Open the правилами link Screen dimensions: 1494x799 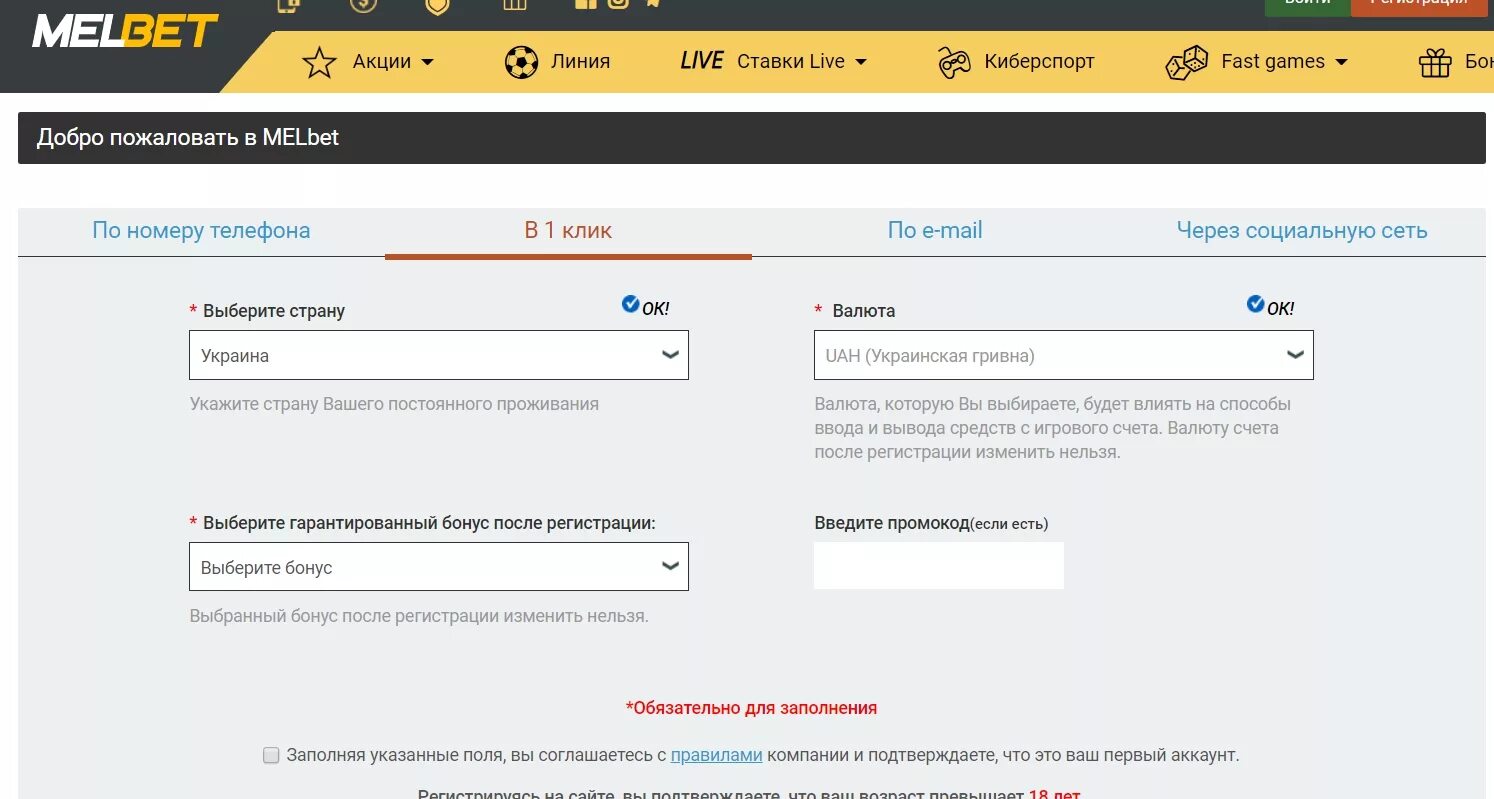(717, 756)
